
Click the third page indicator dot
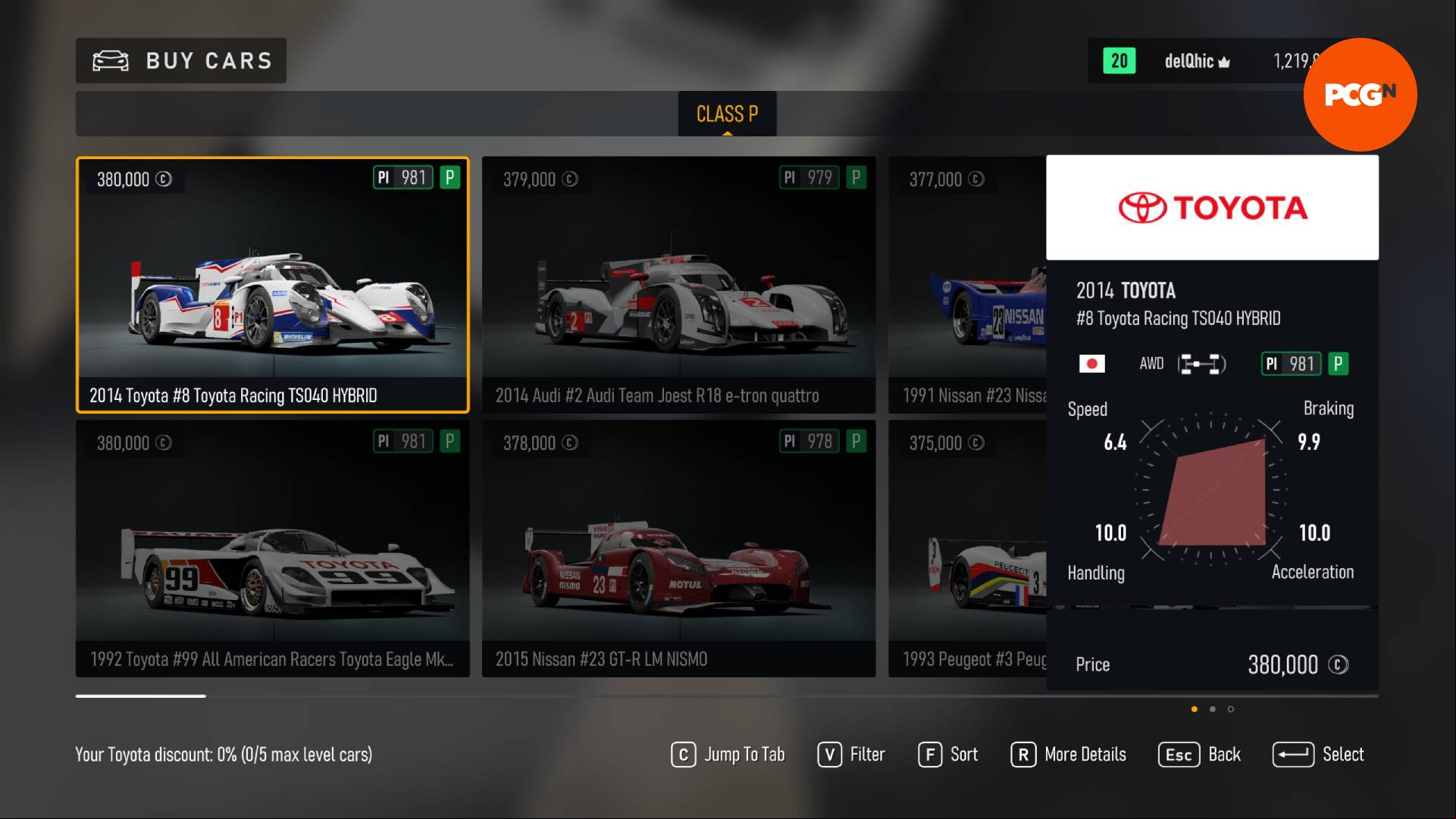point(1231,709)
